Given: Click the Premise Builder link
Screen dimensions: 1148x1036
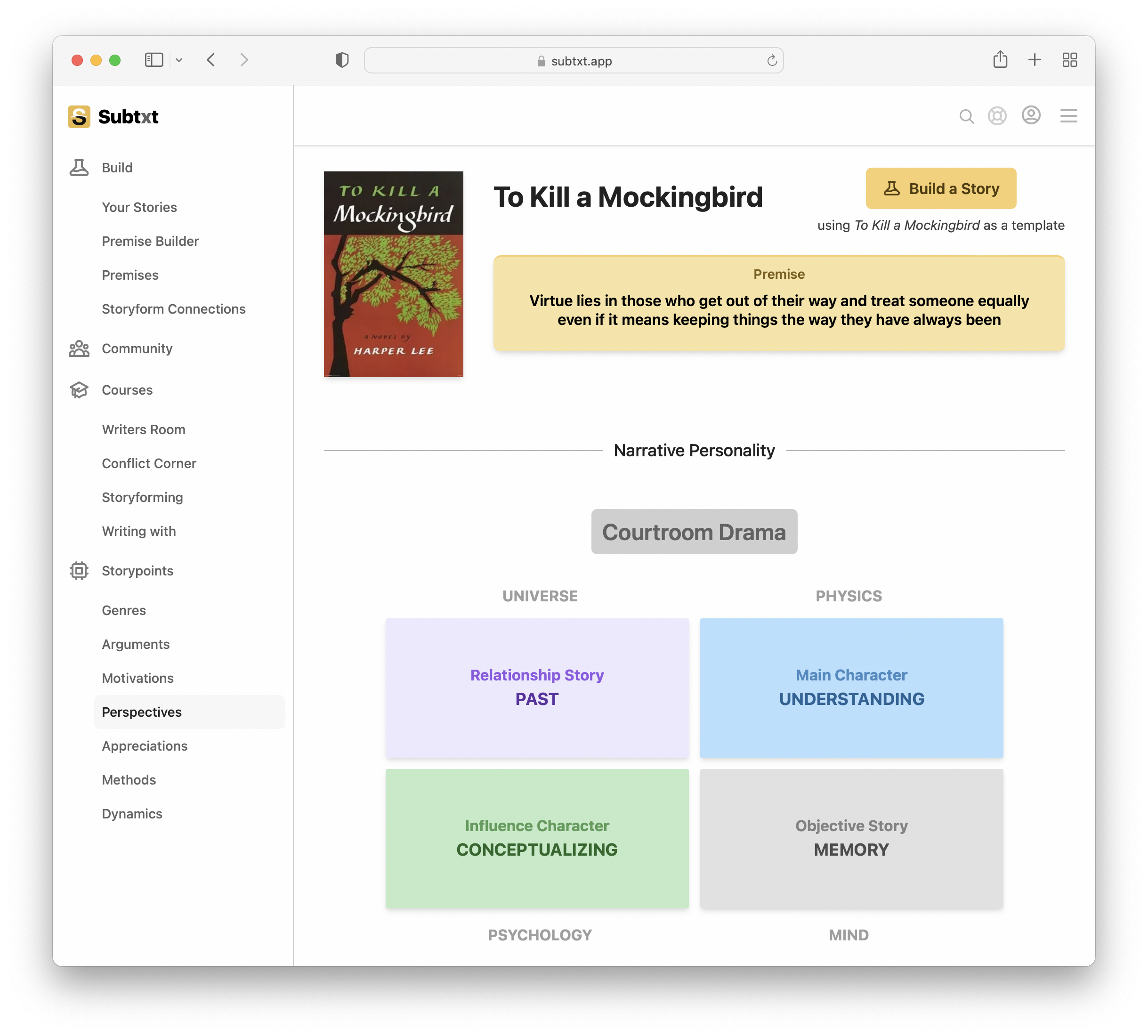Looking at the screenshot, I should point(150,241).
